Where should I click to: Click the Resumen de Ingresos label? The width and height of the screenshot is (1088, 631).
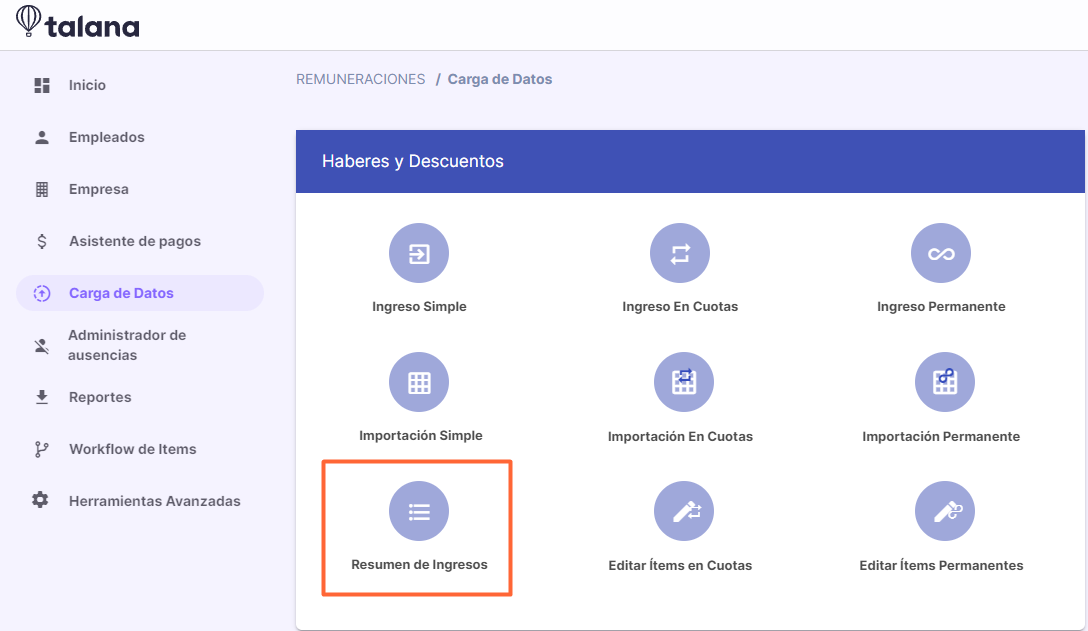pyautogui.click(x=419, y=565)
